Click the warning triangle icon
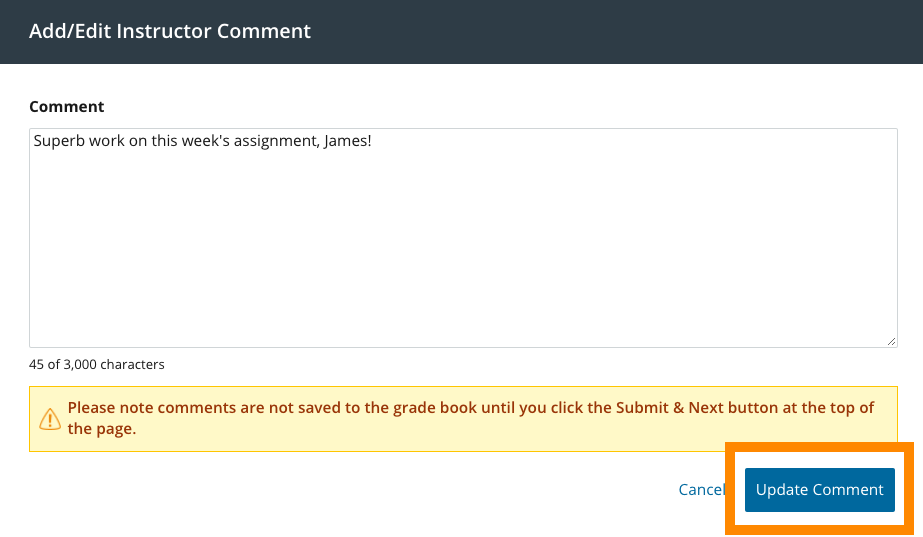923x537 pixels. [48, 418]
